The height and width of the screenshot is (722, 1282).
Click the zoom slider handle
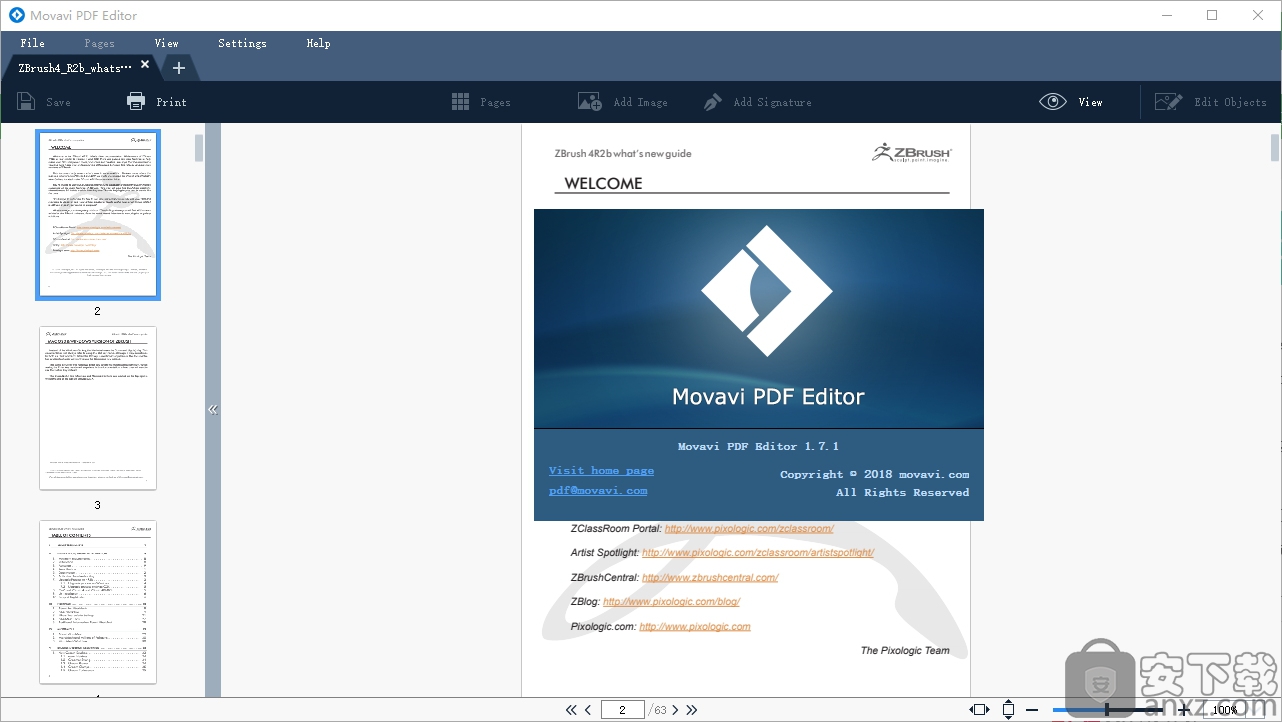pos(1107,710)
